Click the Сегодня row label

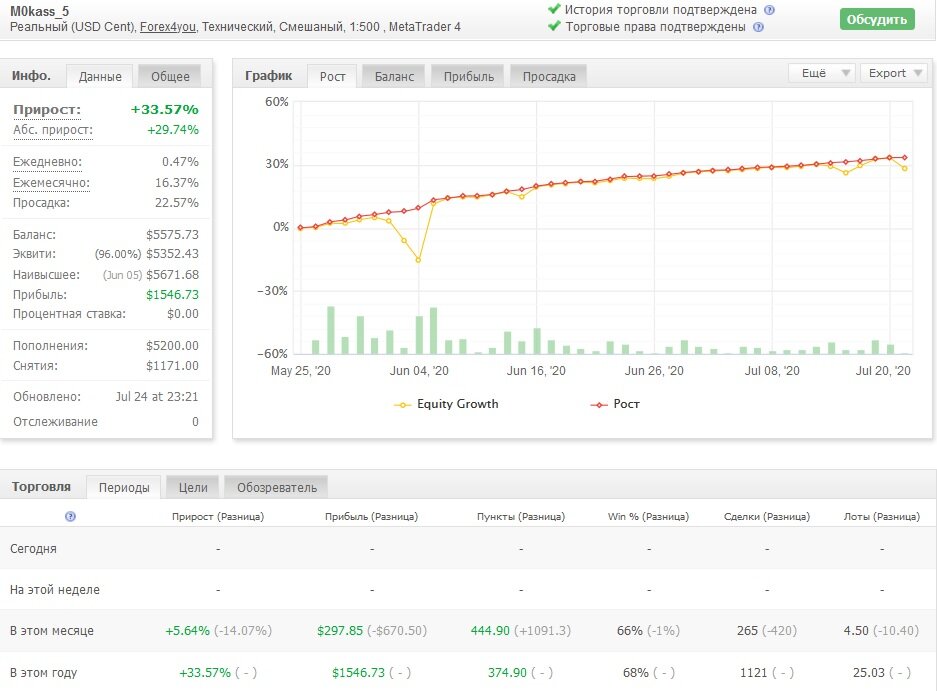click(33, 549)
